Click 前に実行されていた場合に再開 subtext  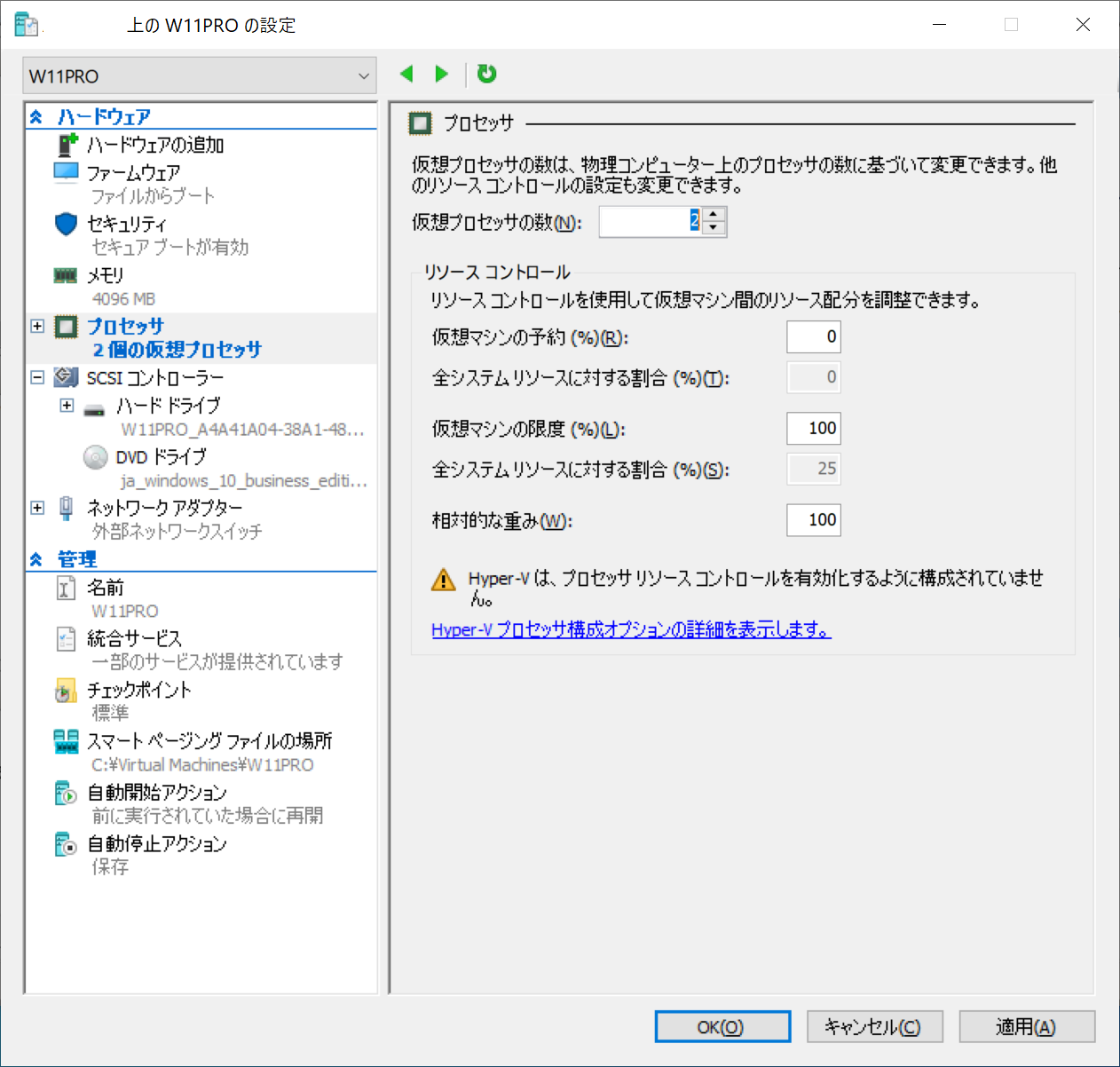coord(207,816)
